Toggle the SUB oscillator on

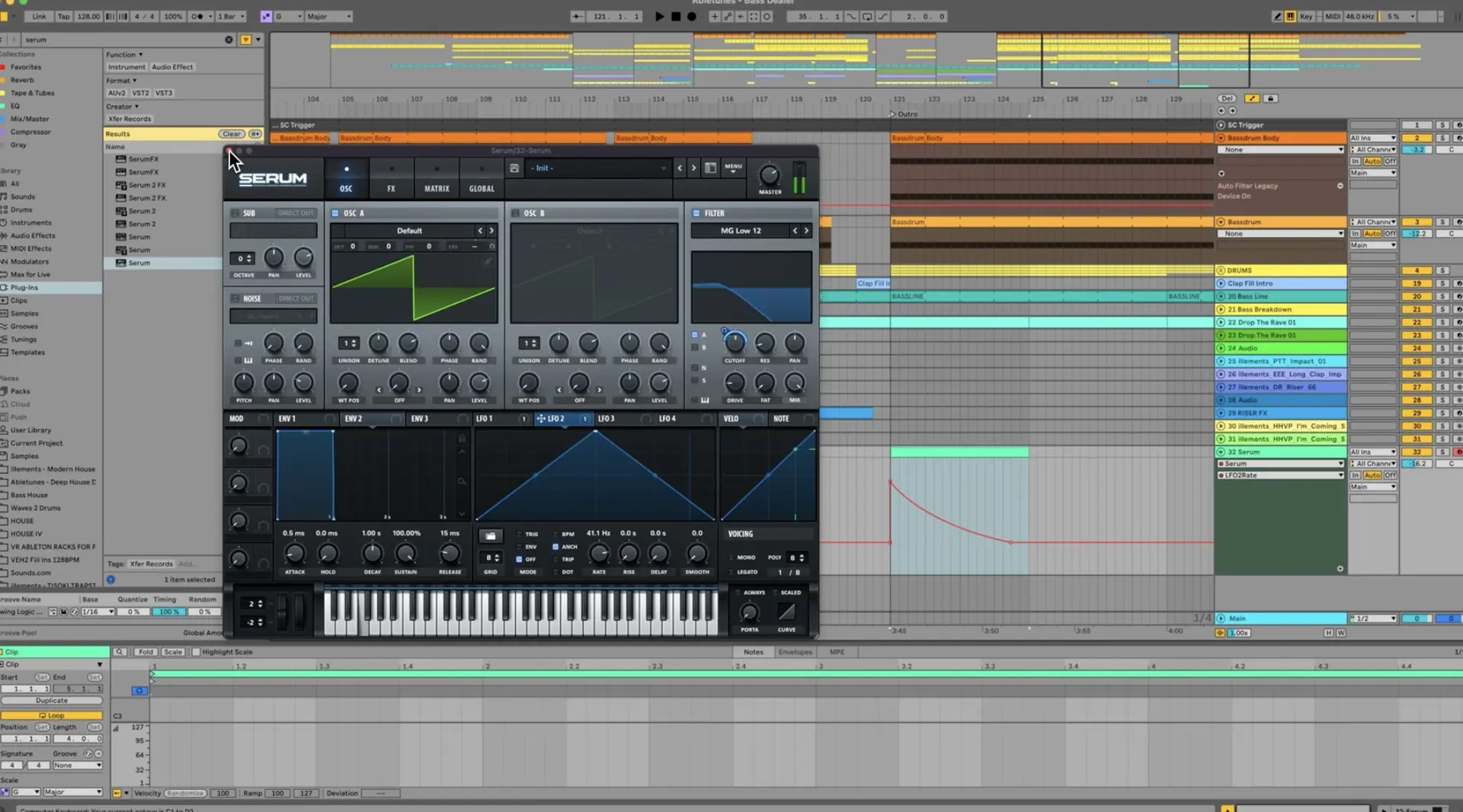(235, 213)
